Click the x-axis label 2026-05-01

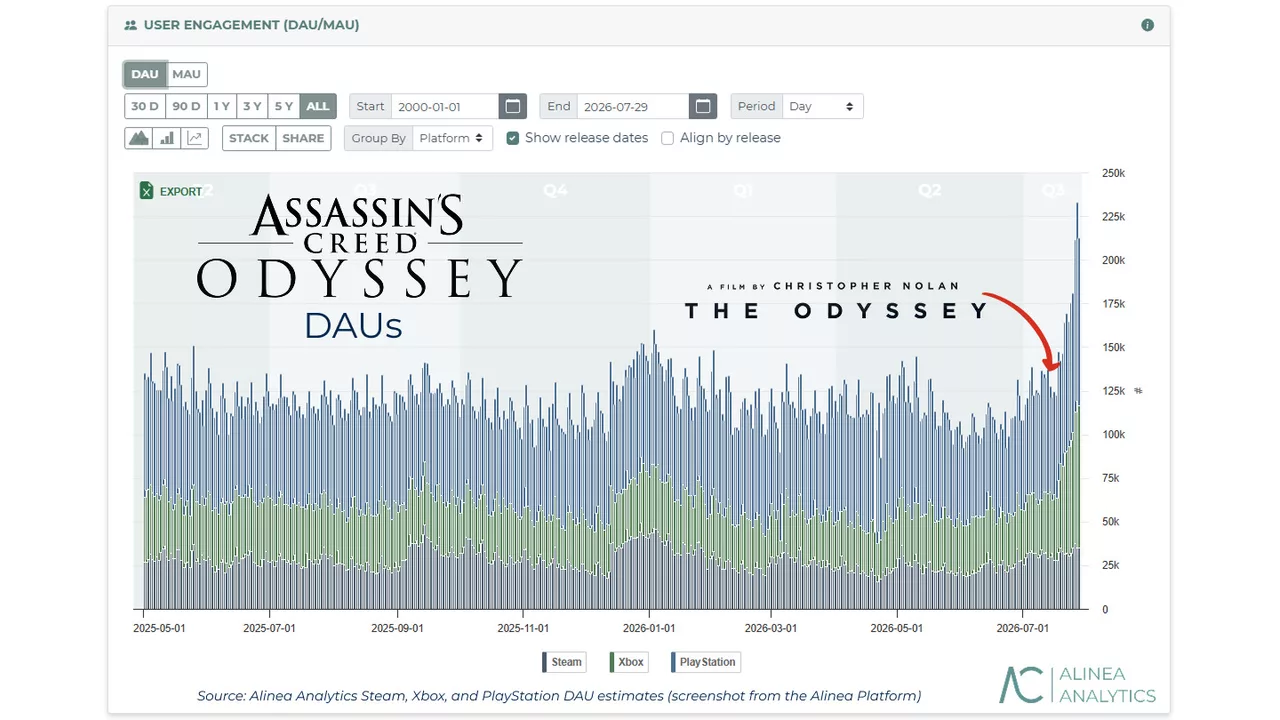pyautogui.click(x=897, y=629)
